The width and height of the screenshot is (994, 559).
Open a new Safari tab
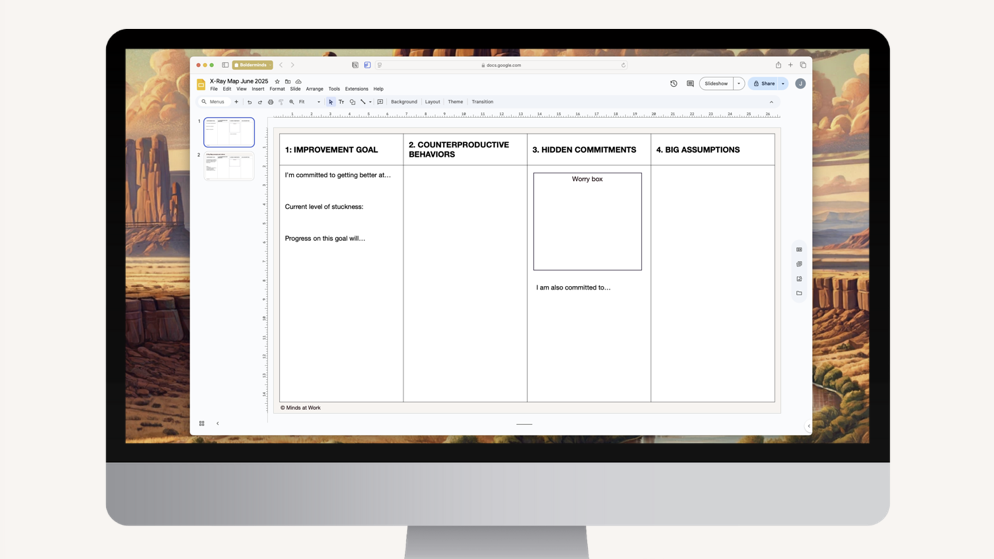coord(791,65)
